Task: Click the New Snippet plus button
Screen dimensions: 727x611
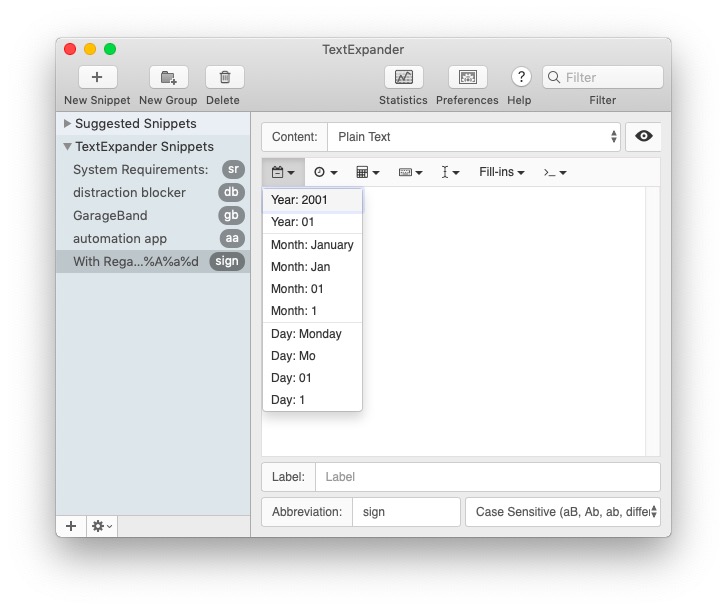Action: tap(97, 77)
